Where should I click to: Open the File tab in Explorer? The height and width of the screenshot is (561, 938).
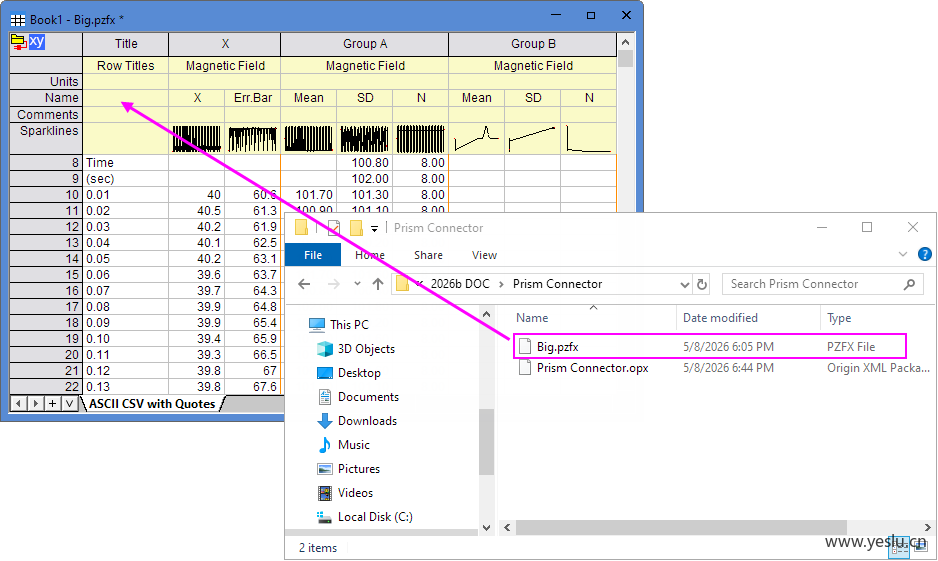(x=313, y=255)
